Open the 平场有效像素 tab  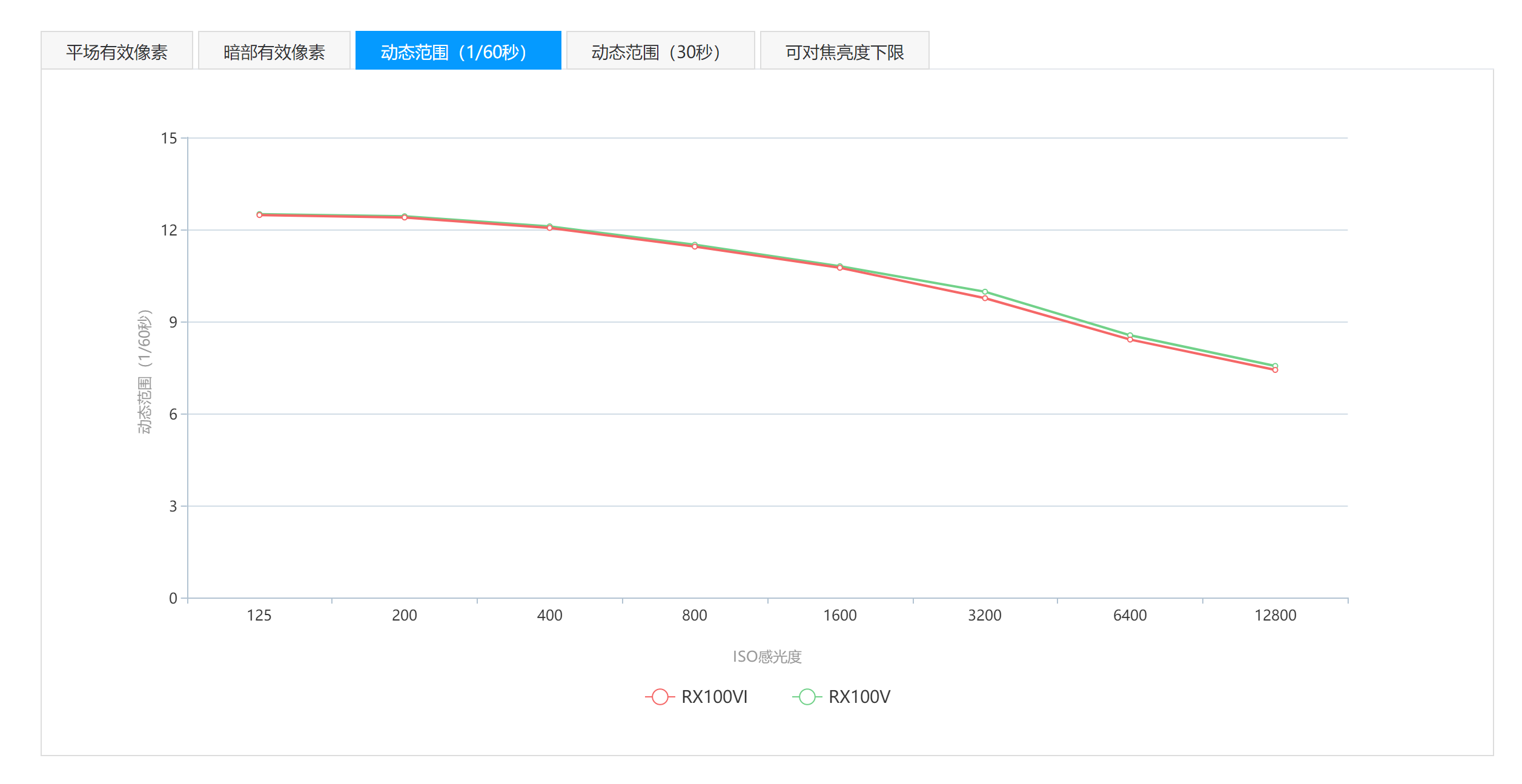coord(117,51)
